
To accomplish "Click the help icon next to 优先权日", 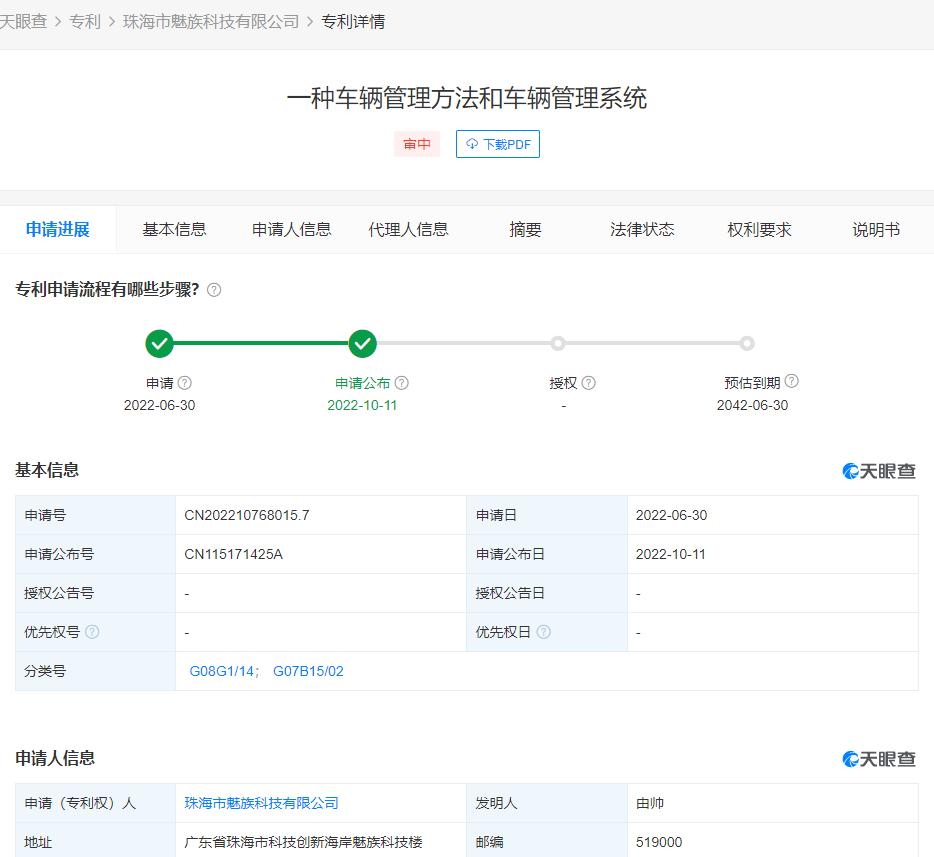I will (544, 632).
